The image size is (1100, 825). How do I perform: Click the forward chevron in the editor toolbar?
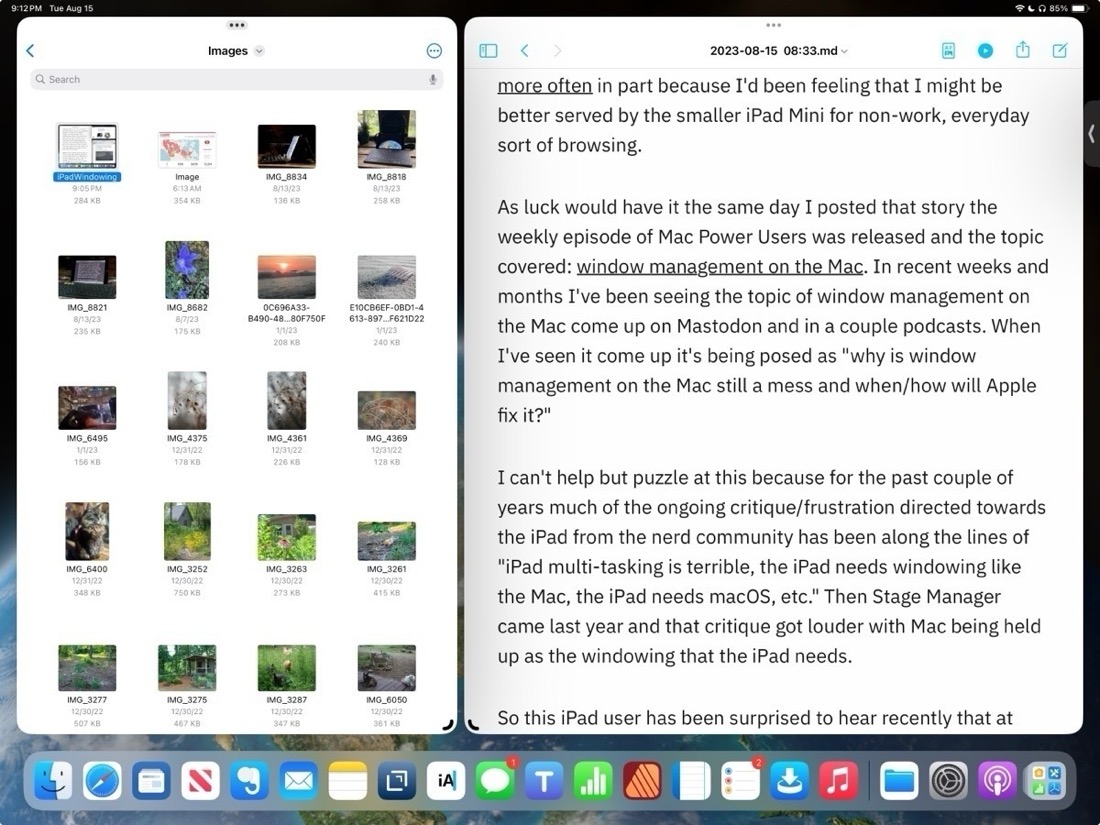point(557,50)
